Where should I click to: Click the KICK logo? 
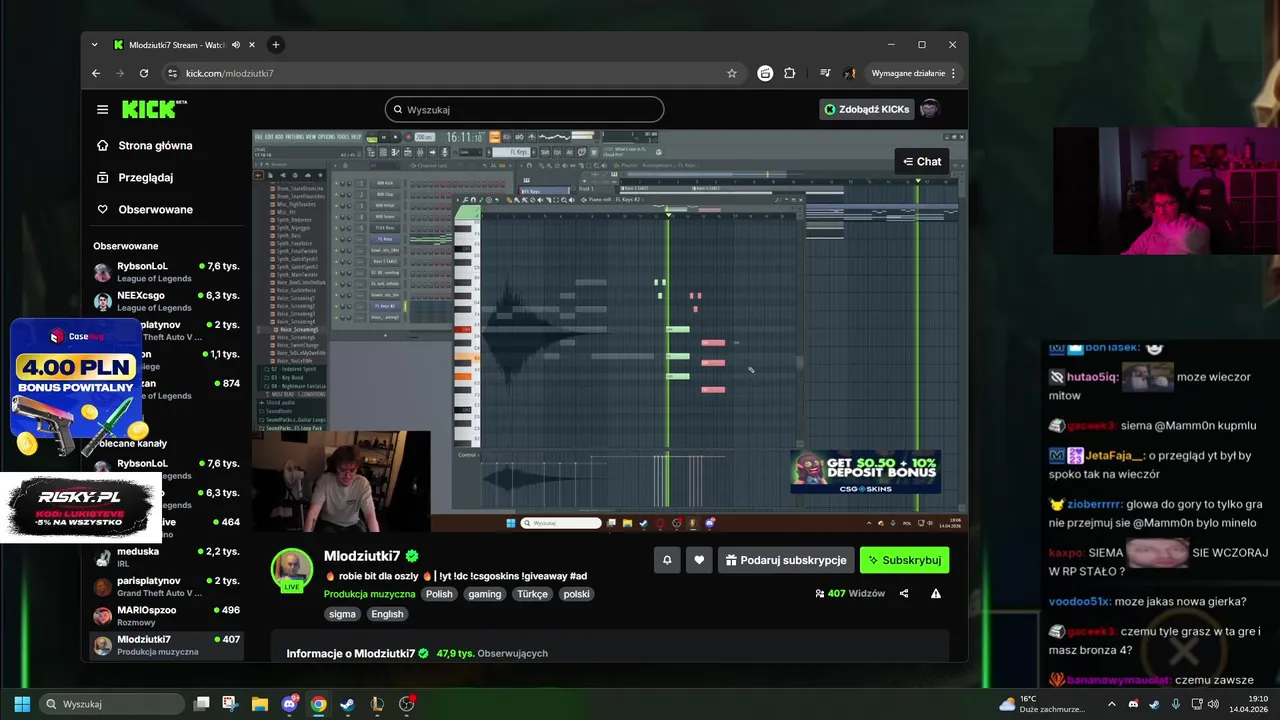(153, 109)
